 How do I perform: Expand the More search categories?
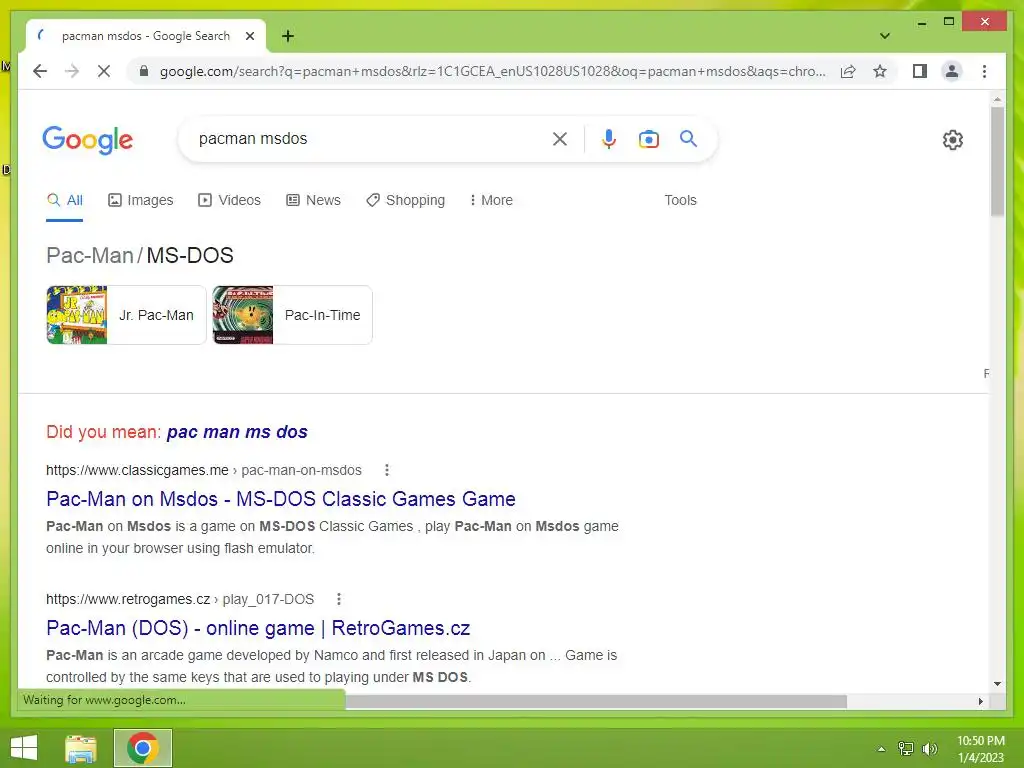(x=491, y=200)
